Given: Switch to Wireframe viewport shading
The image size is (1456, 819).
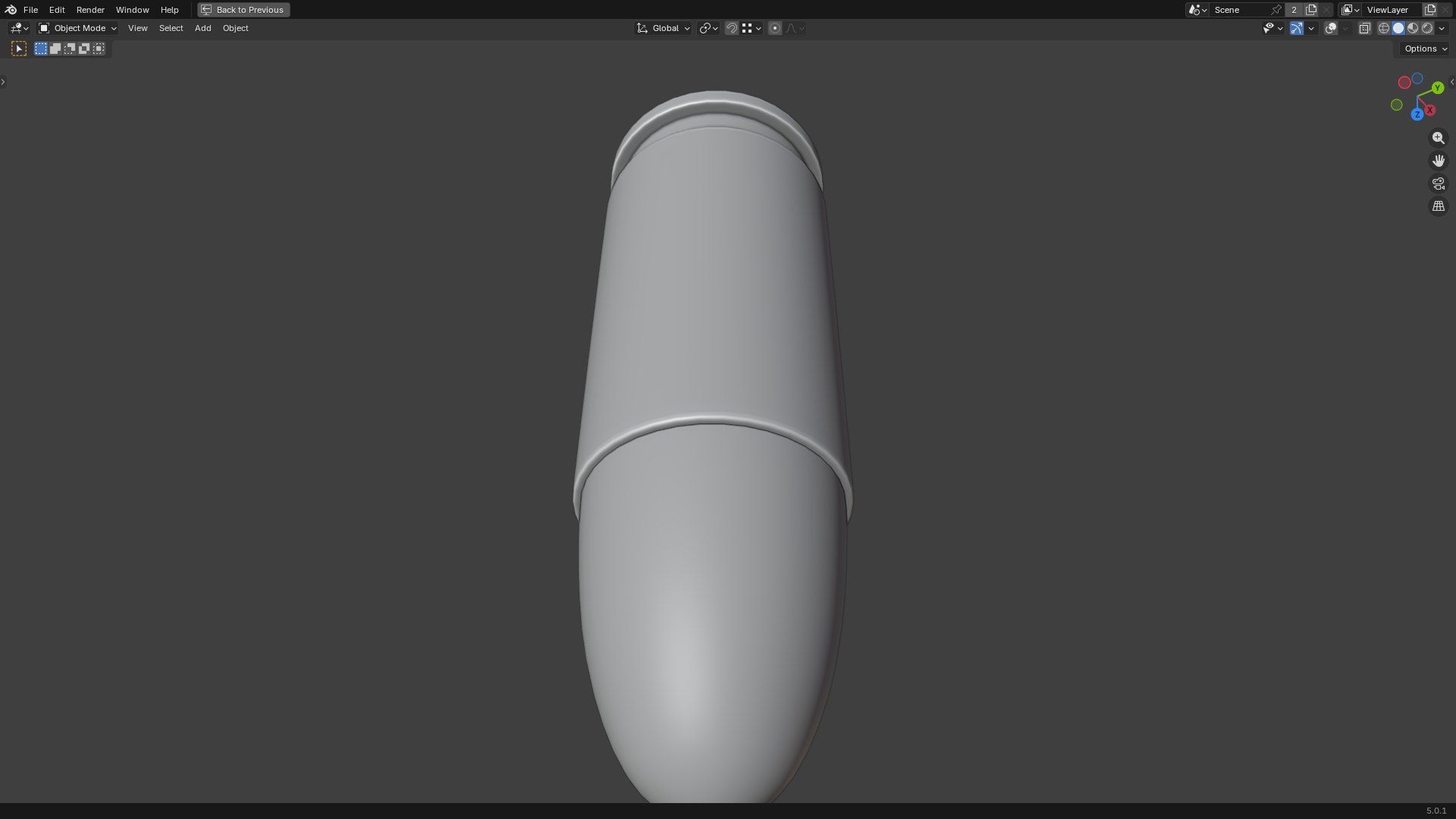Looking at the screenshot, I should [1384, 28].
